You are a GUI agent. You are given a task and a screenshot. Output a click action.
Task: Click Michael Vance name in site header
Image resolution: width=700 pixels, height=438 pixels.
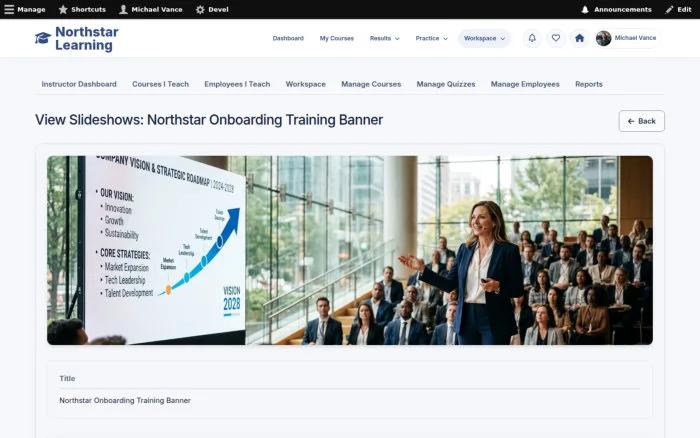(635, 38)
